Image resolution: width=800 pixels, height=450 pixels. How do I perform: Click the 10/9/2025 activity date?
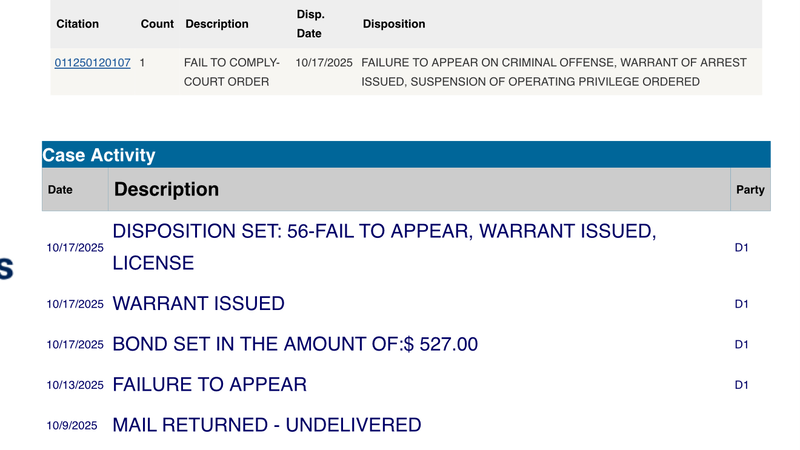point(71,426)
